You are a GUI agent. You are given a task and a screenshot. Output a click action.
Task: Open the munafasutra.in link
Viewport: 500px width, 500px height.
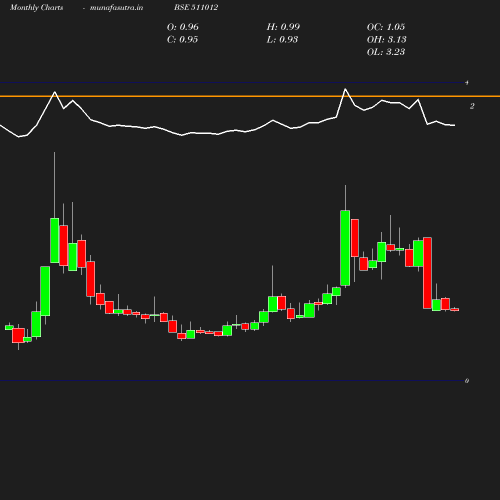[116, 7]
